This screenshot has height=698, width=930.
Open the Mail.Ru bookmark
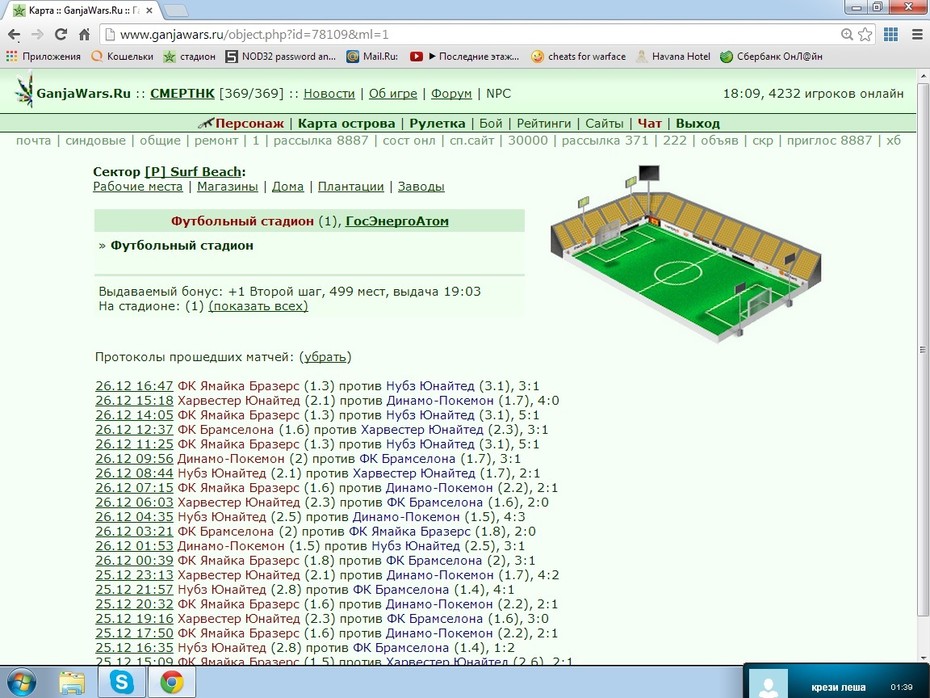(x=372, y=56)
